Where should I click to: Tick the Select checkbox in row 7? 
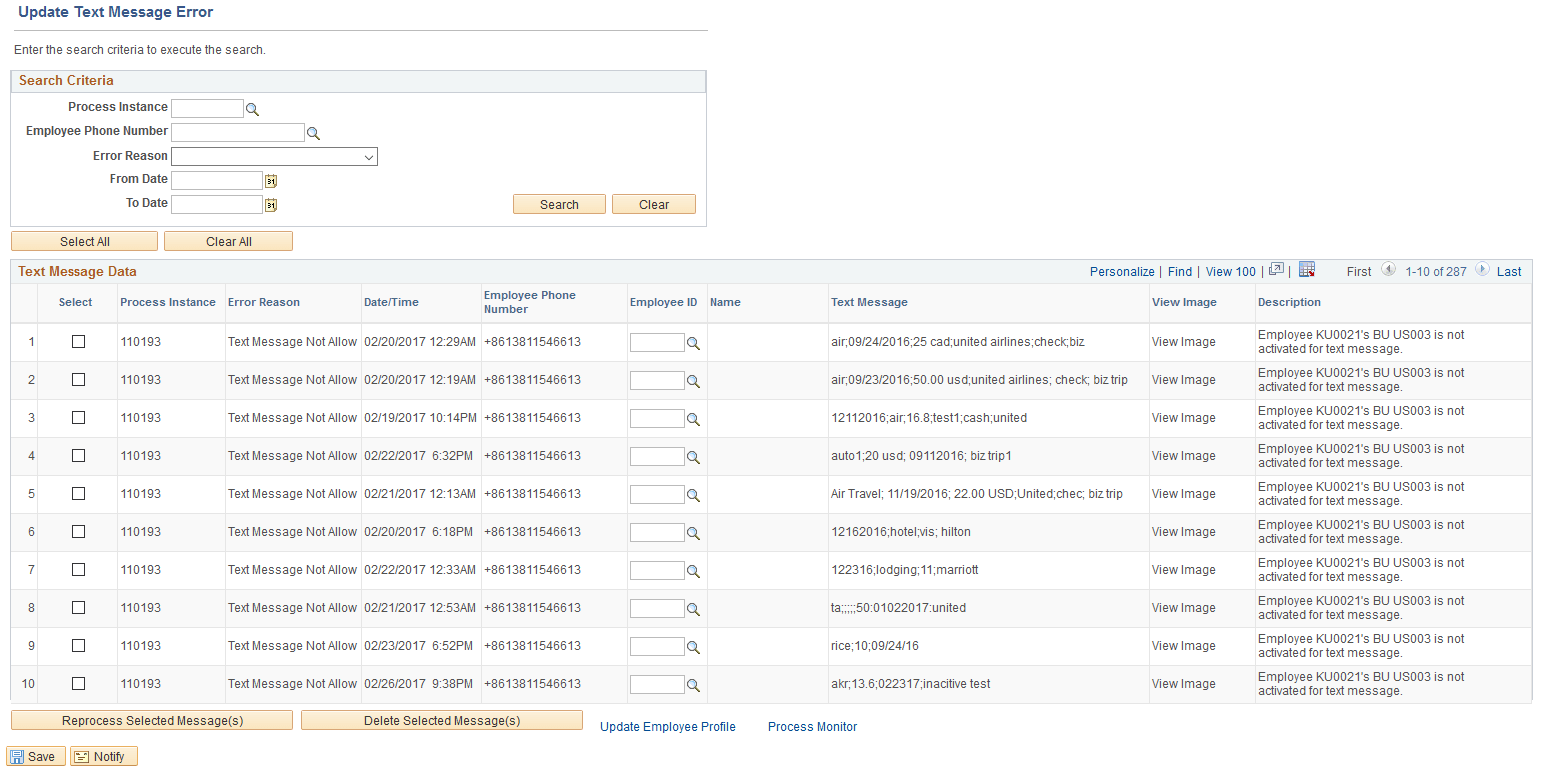click(x=79, y=570)
